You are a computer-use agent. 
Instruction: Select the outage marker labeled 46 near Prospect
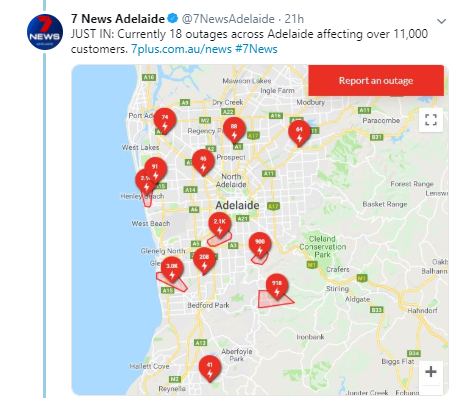[203, 163]
